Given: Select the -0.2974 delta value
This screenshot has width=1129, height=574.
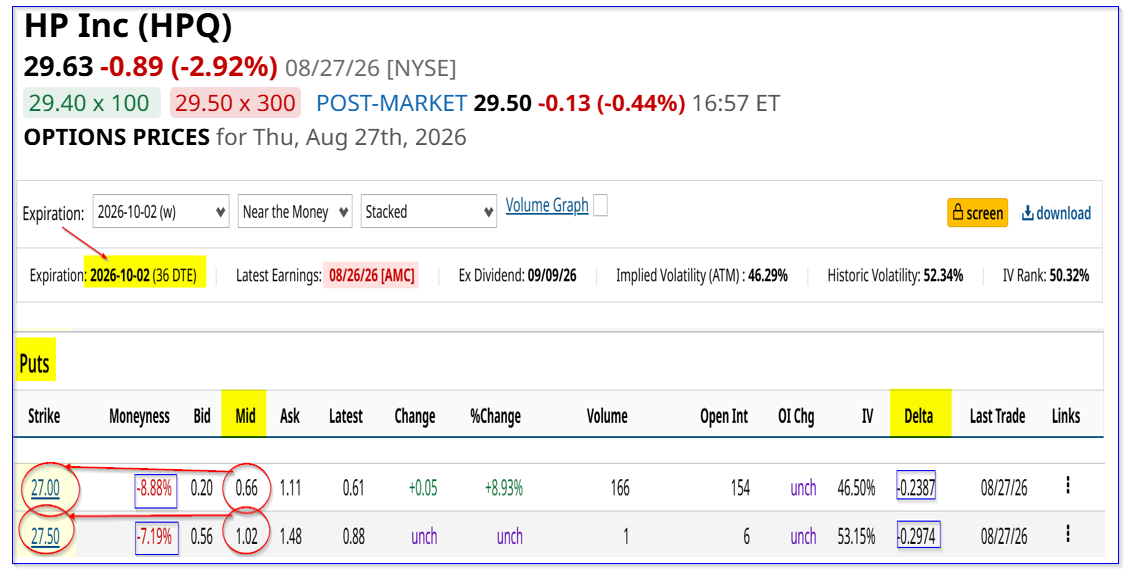Looking at the screenshot, I should [918, 536].
